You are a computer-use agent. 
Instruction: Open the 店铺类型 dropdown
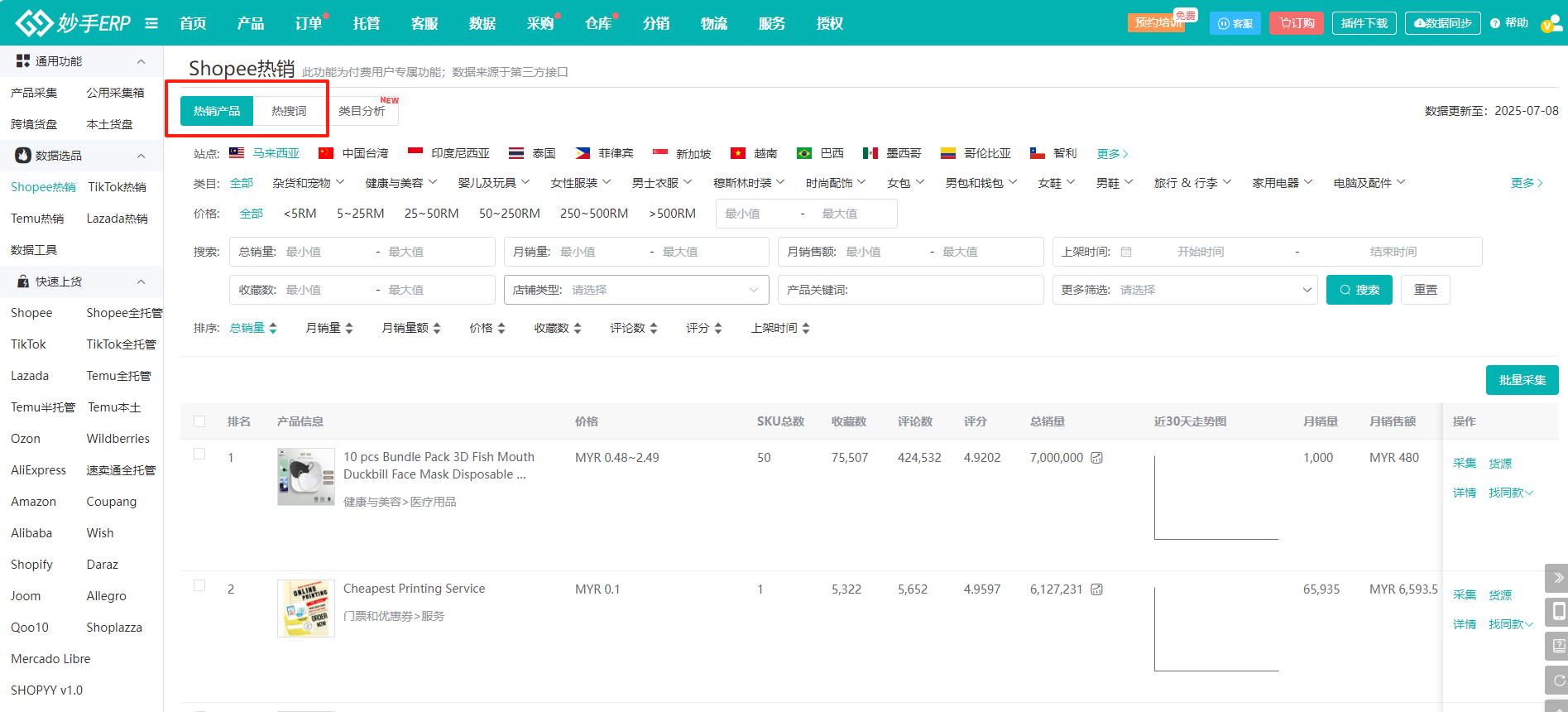tap(636, 290)
